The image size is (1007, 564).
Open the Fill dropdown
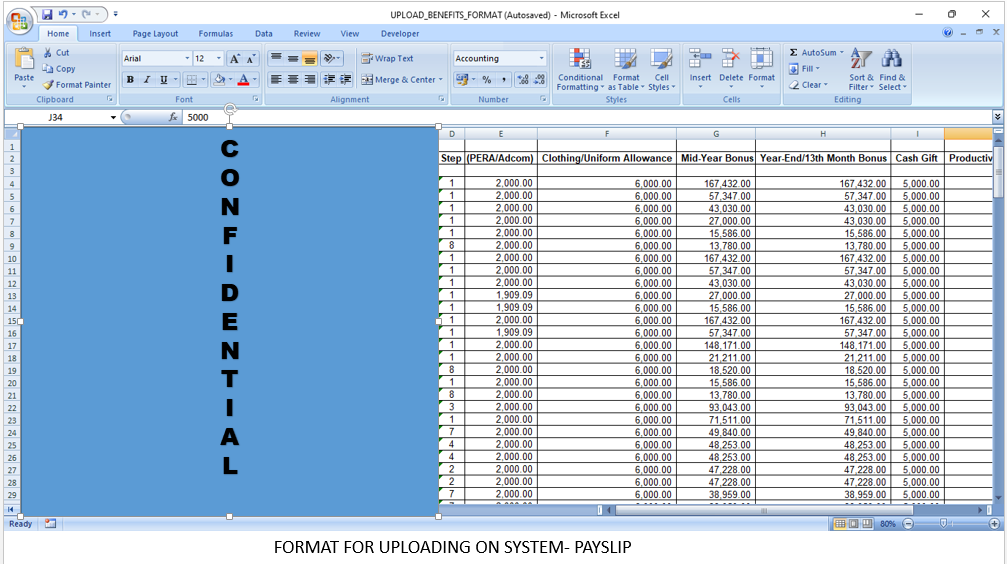803,69
